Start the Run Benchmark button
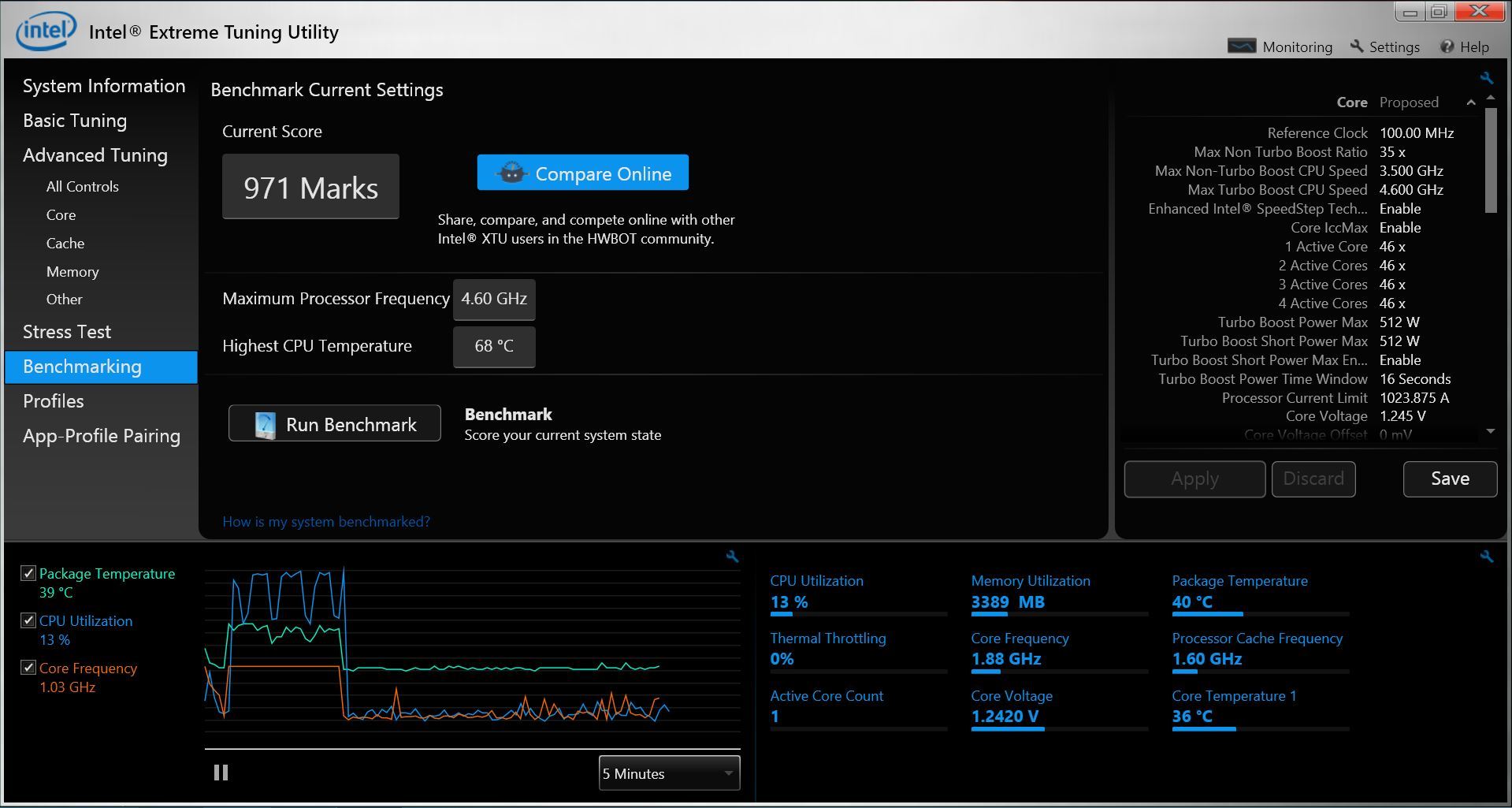This screenshot has width=1512, height=808. click(x=334, y=424)
